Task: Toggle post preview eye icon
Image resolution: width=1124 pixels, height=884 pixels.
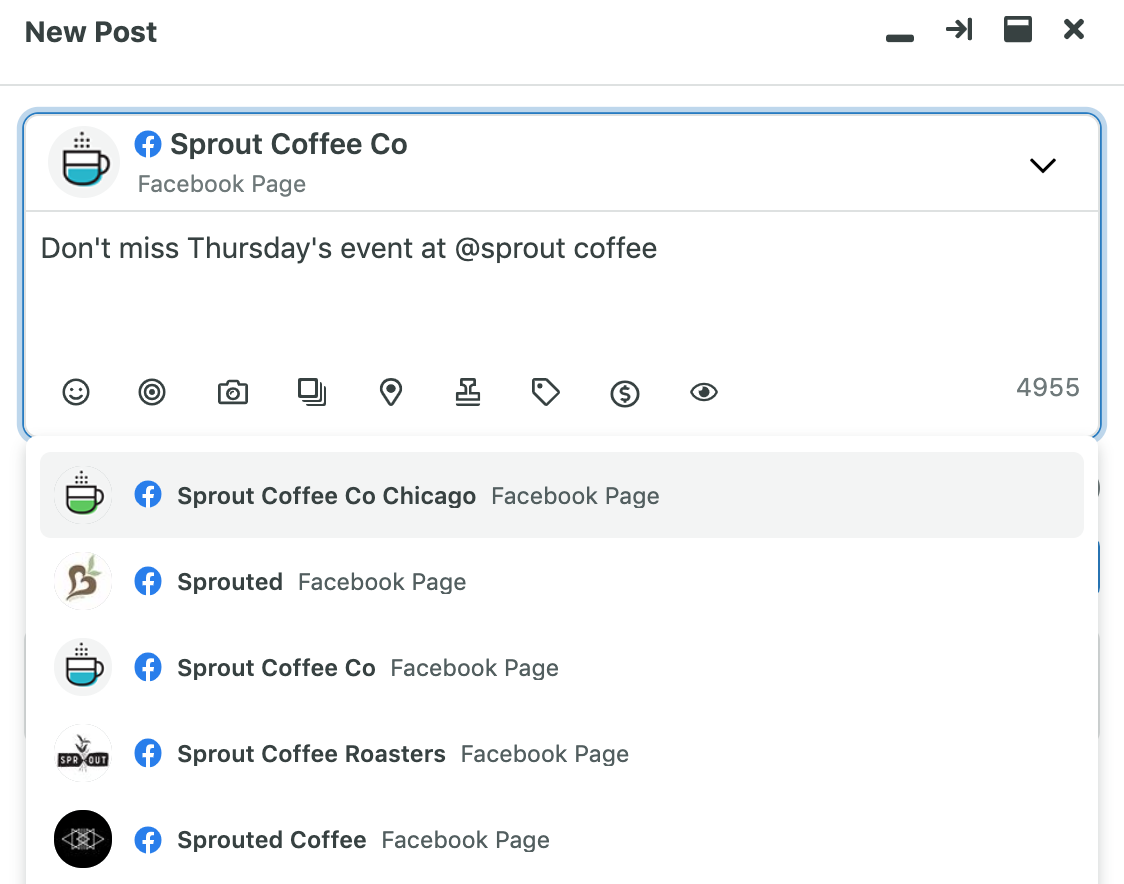Action: tap(704, 392)
